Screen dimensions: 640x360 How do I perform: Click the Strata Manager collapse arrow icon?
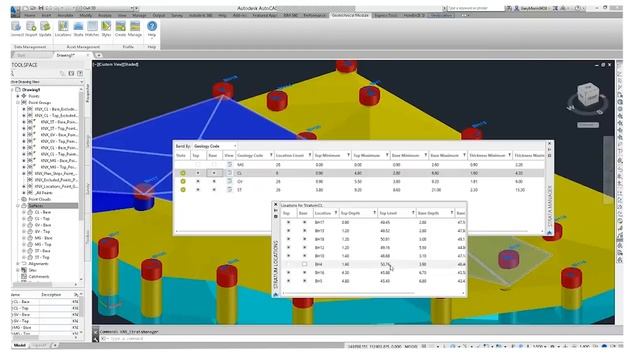click(549, 233)
